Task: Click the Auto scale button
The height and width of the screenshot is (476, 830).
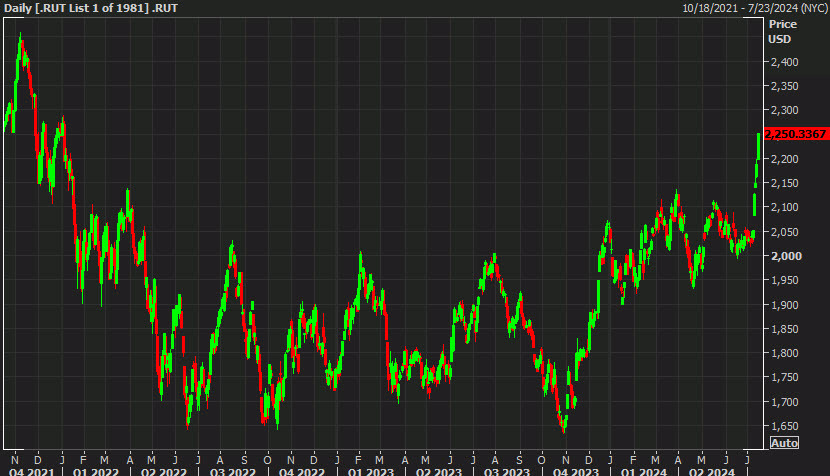Action: click(x=784, y=443)
